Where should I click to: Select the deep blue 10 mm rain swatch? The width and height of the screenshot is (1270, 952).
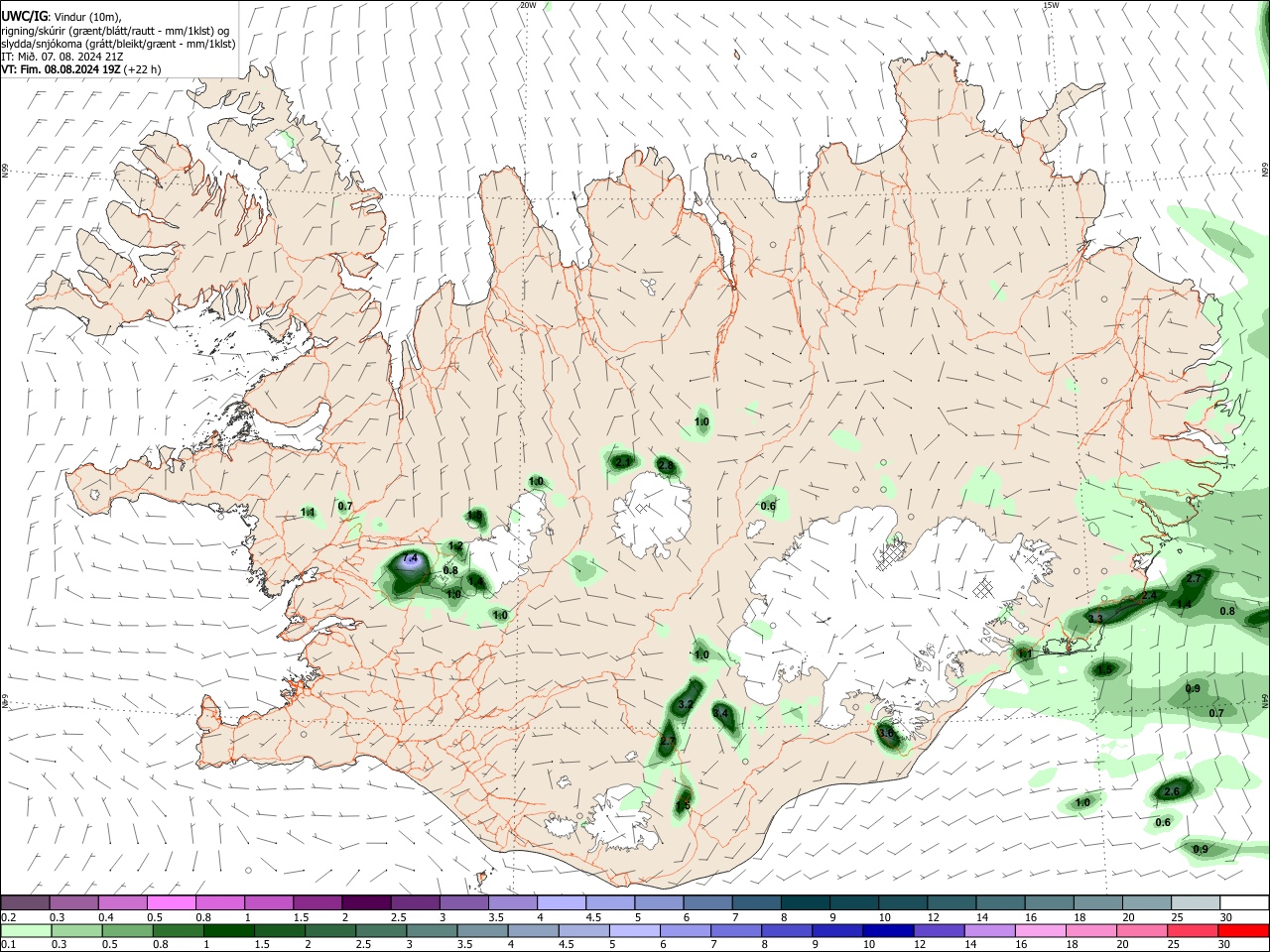886,930
